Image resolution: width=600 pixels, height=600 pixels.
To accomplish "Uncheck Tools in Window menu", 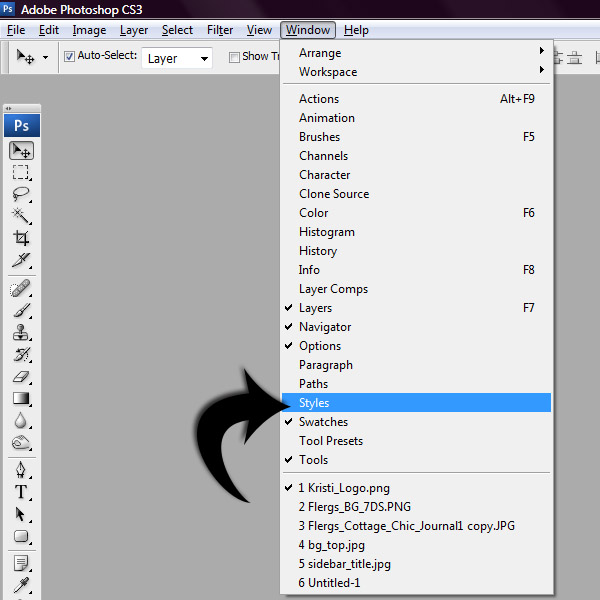I will [416, 460].
